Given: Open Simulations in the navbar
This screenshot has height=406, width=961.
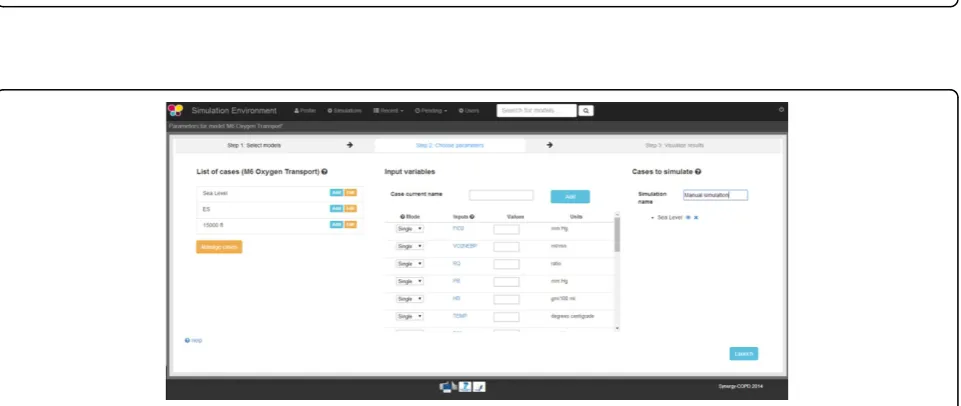Looking at the screenshot, I should click(x=344, y=111).
